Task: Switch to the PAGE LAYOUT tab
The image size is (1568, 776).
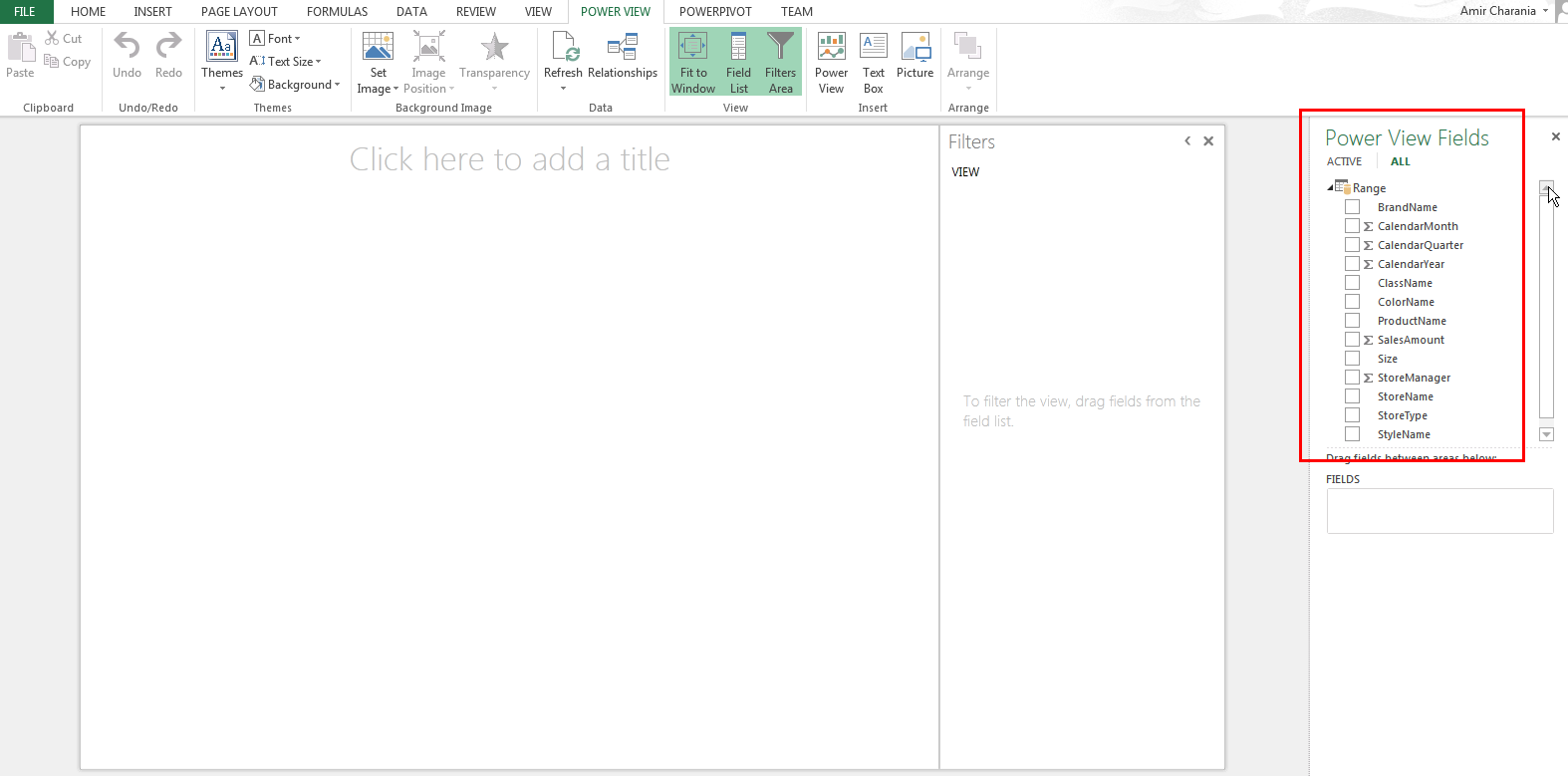Action: tap(239, 12)
